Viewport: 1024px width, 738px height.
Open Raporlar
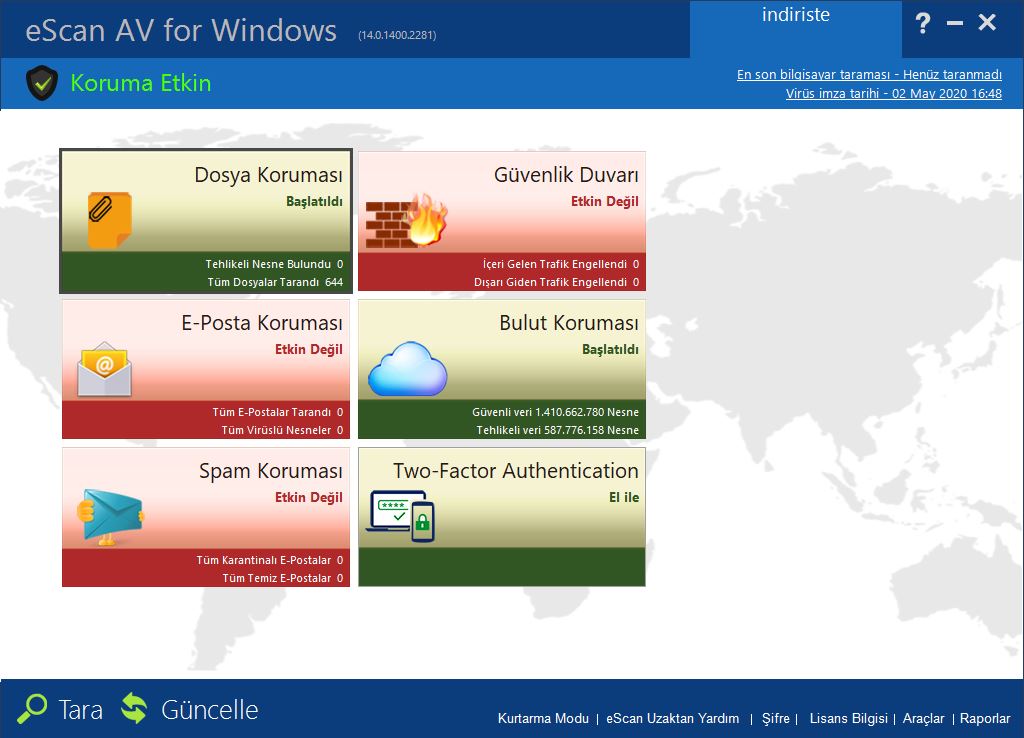pos(985,718)
